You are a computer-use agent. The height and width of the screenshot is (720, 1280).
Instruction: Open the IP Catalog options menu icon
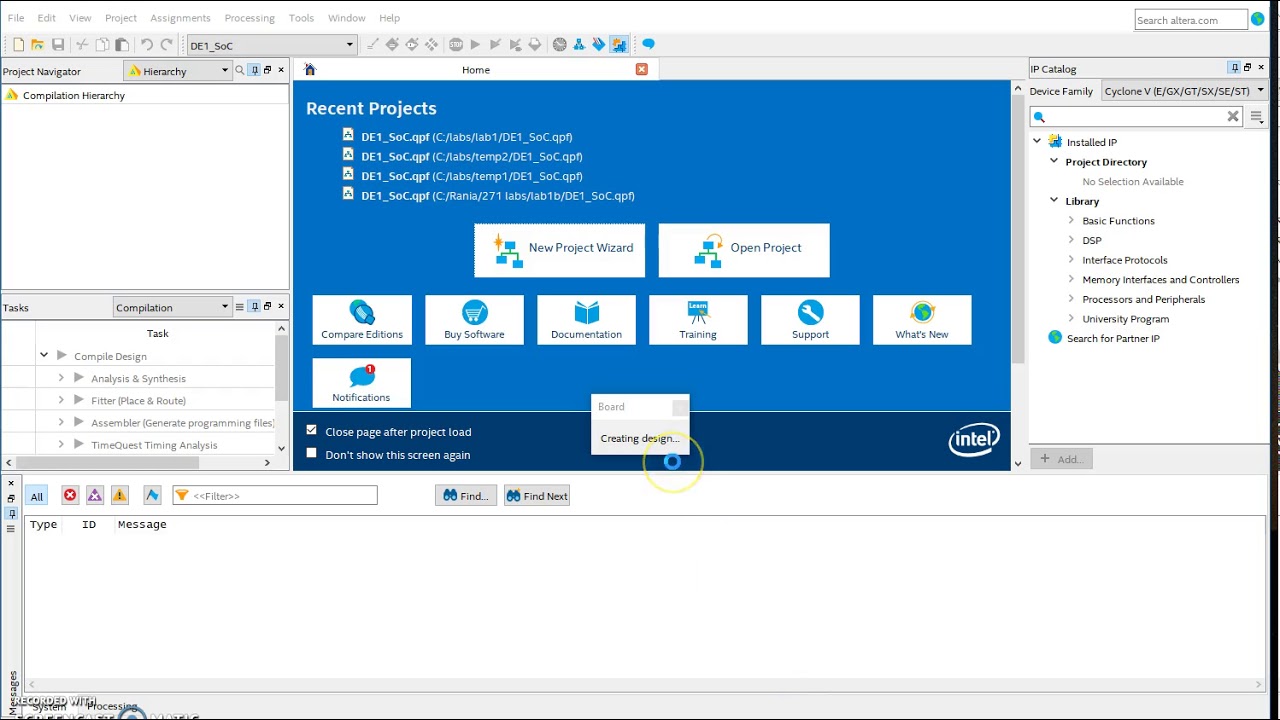point(1257,117)
